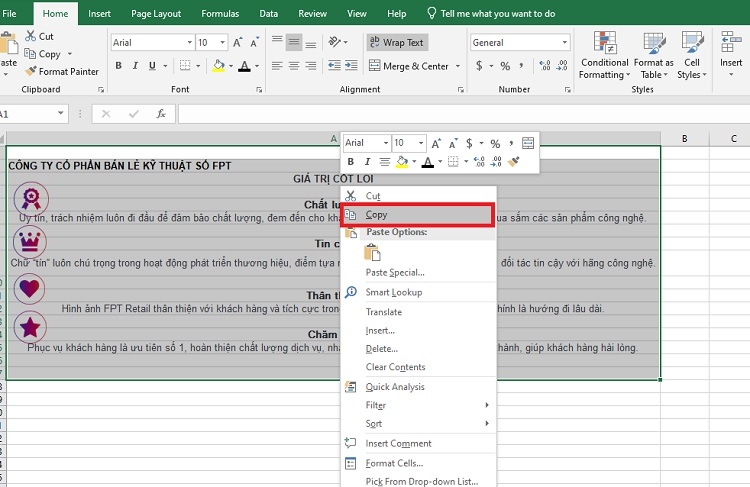Select Top Align in Alignment group
The image size is (750, 487).
[277, 42]
